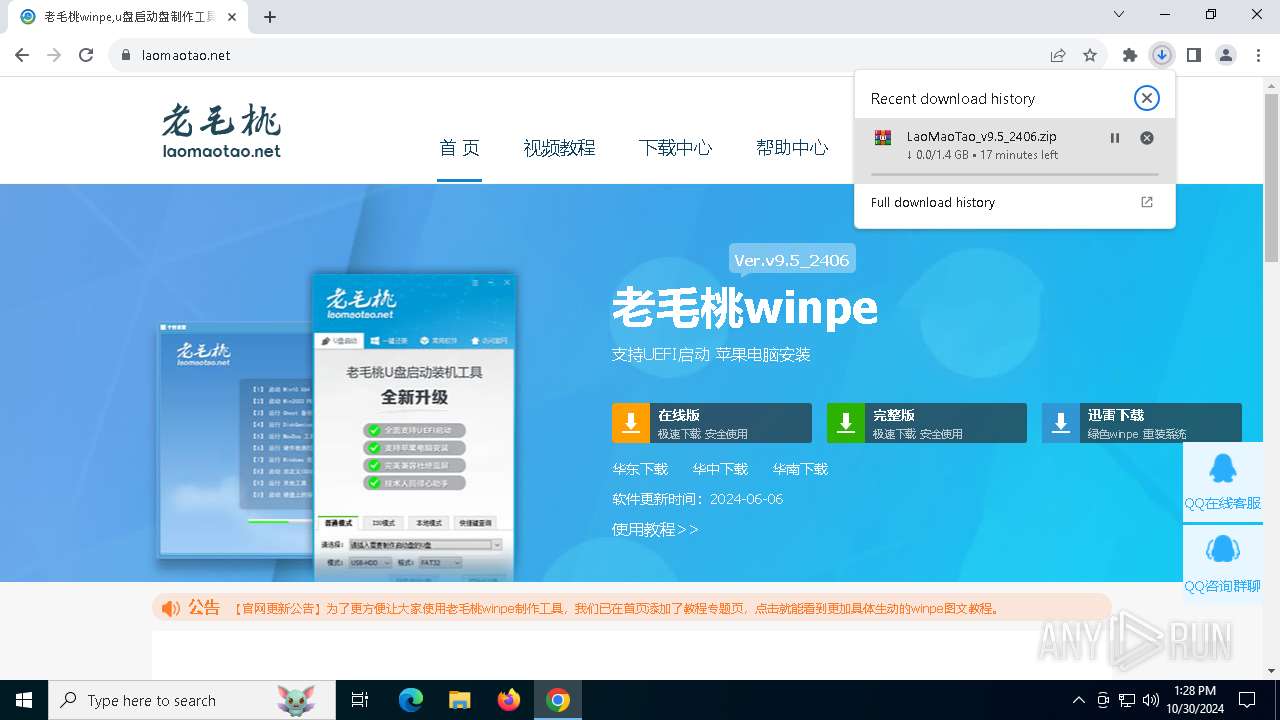The image size is (1280, 720).
Task: Select the 首页 navigation tab
Action: click(459, 148)
